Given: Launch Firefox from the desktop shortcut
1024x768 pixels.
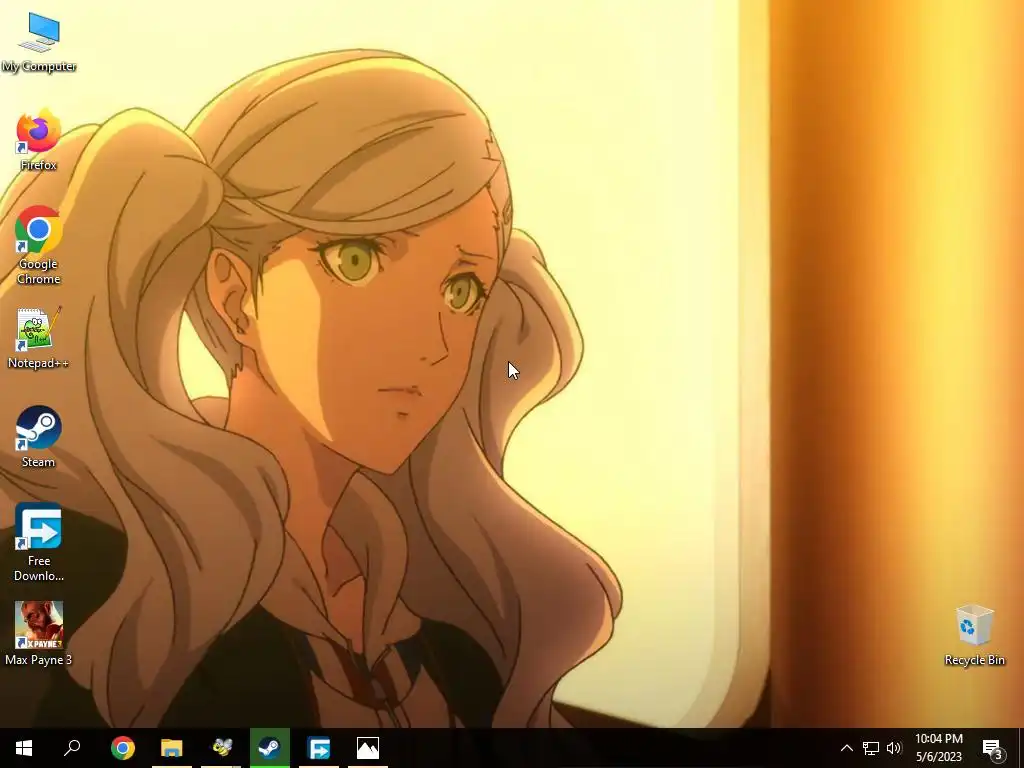Looking at the screenshot, I should (x=39, y=140).
